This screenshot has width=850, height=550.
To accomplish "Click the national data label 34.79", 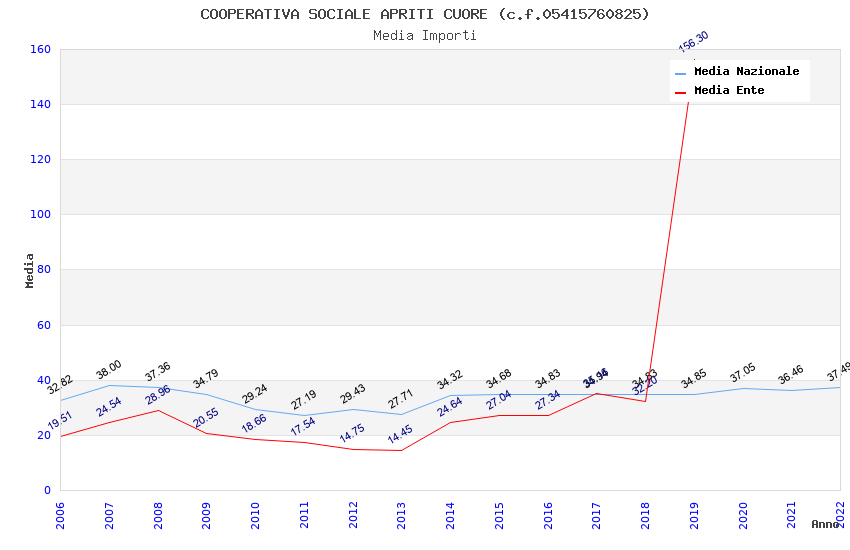I will coord(205,378).
